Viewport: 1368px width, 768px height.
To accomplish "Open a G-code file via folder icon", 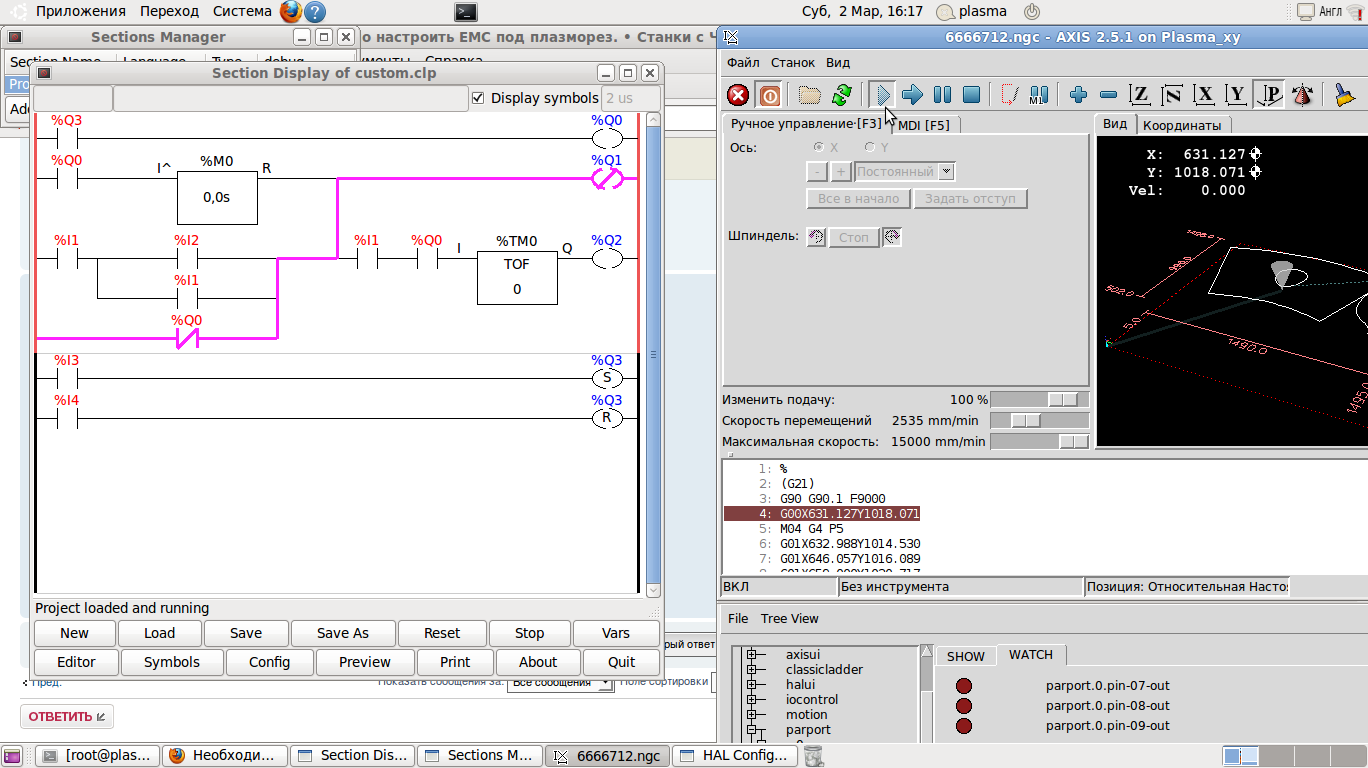I will click(x=810, y=95).
